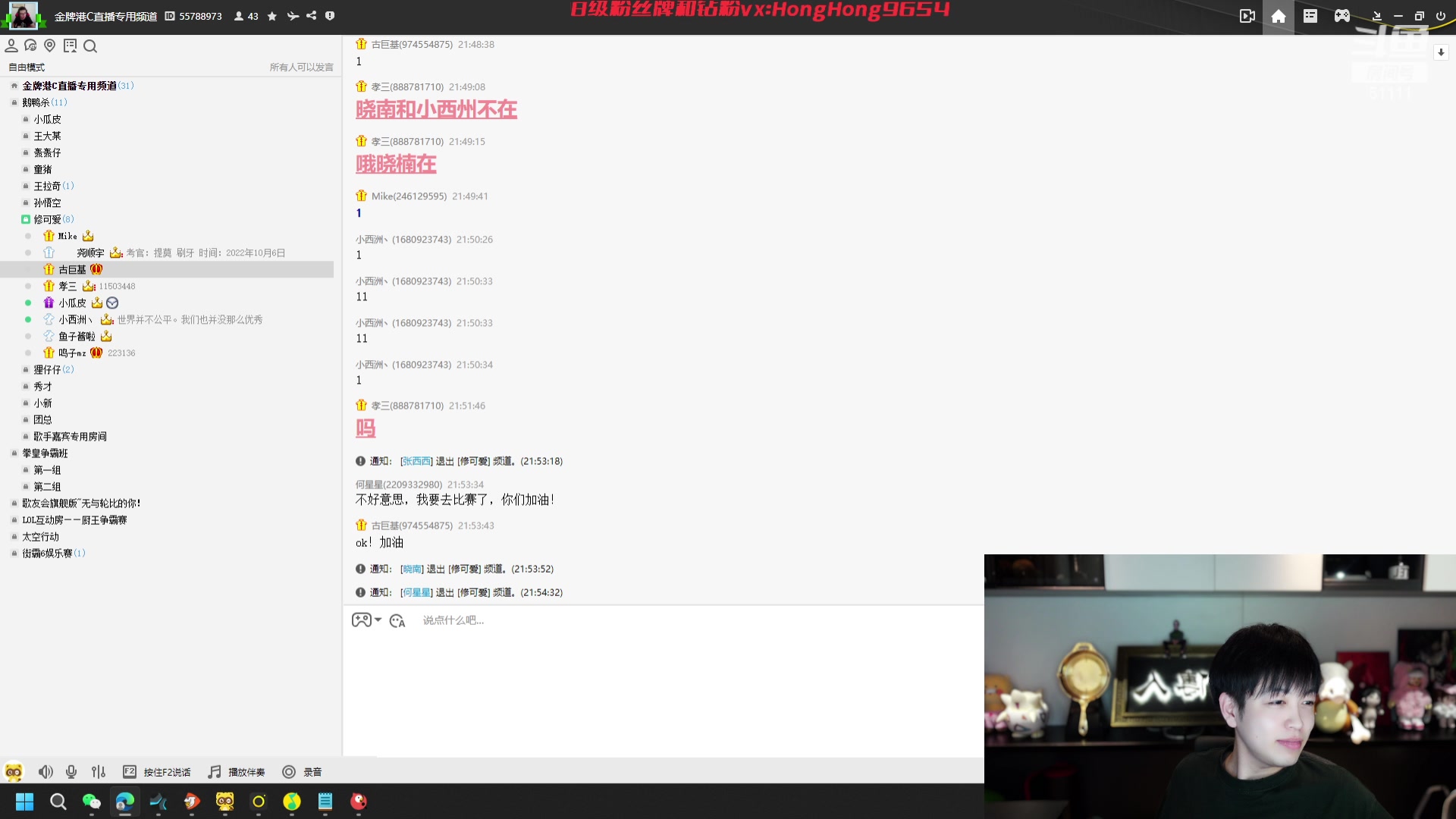Image resolution: width=1456 pixels, height=819 pixels.
Task: Open WeChat from the Windows taskbar
Action: tap(92, 802)
